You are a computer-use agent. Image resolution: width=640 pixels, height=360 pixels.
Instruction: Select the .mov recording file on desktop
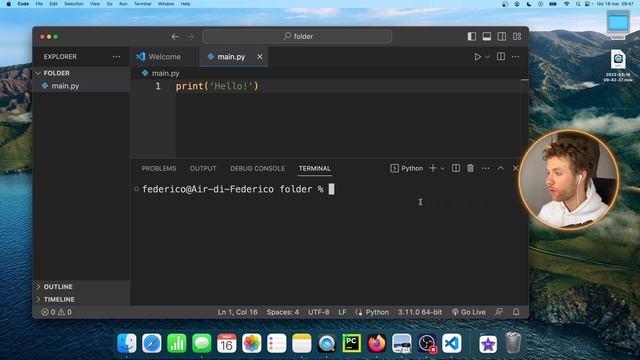click(618, 66)
